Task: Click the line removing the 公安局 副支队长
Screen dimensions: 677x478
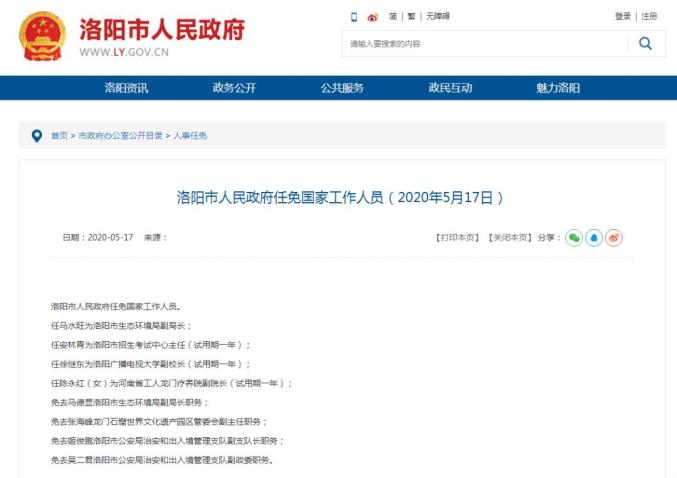Action: [167, 441]
